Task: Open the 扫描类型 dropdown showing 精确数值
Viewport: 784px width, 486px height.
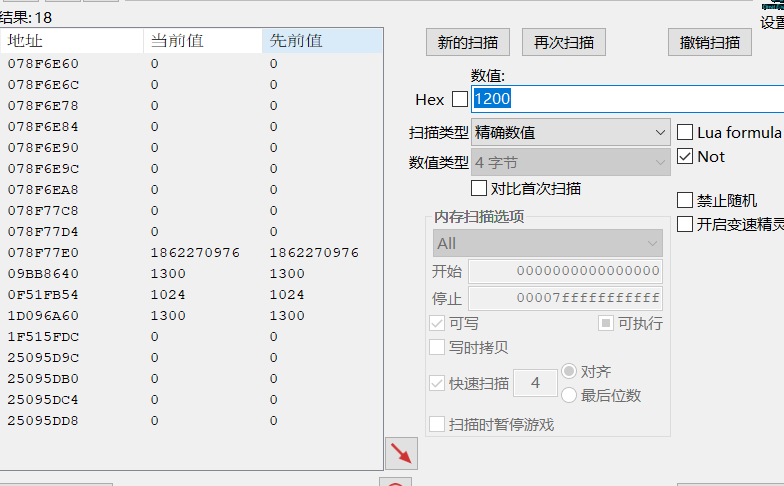Action: click(570, 132)
